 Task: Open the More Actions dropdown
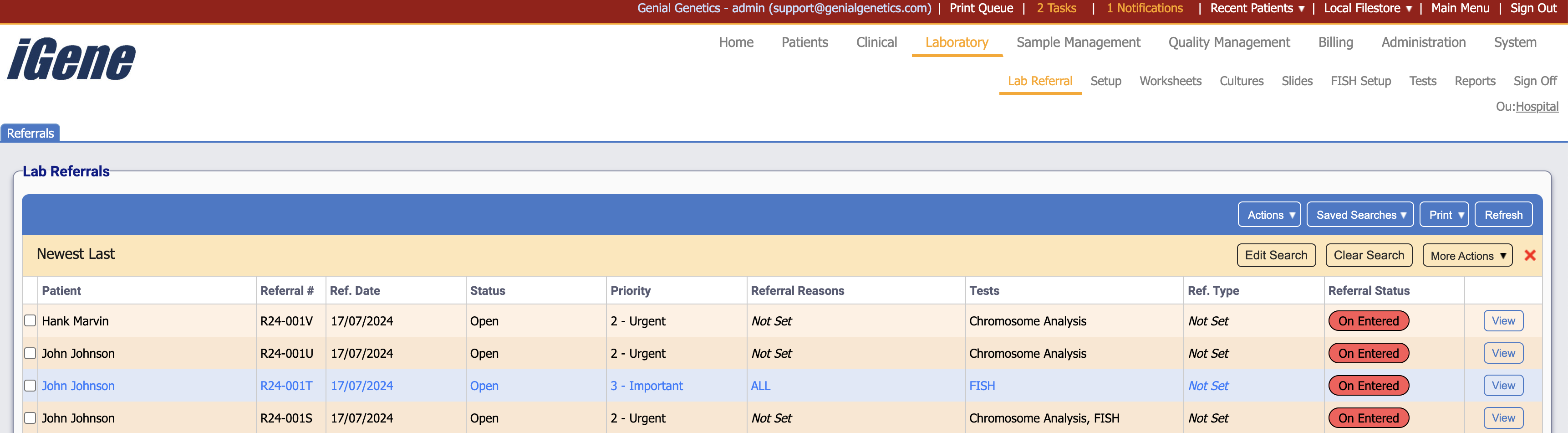point(1467,255)
